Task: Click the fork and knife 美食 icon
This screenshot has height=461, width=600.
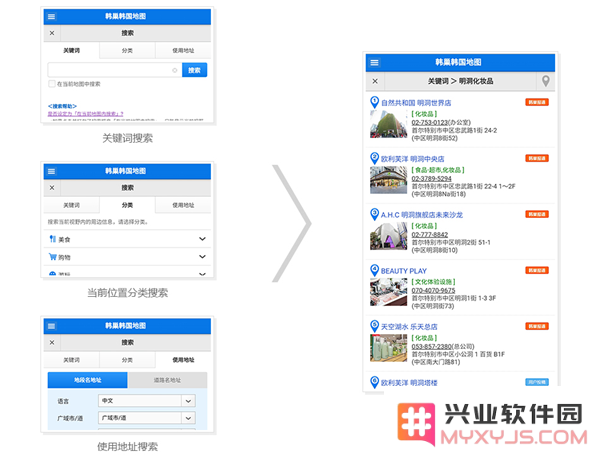Action: click(52, 239)
